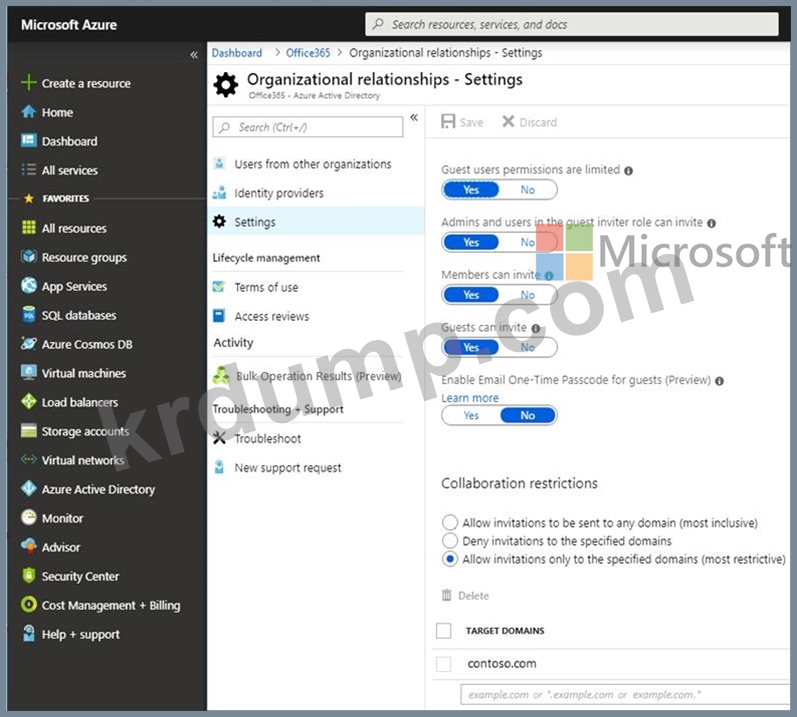Select the Load balancers diamond icon
Image resolution: width=797 pixels, height=717 pixels.
coord(28,401)
